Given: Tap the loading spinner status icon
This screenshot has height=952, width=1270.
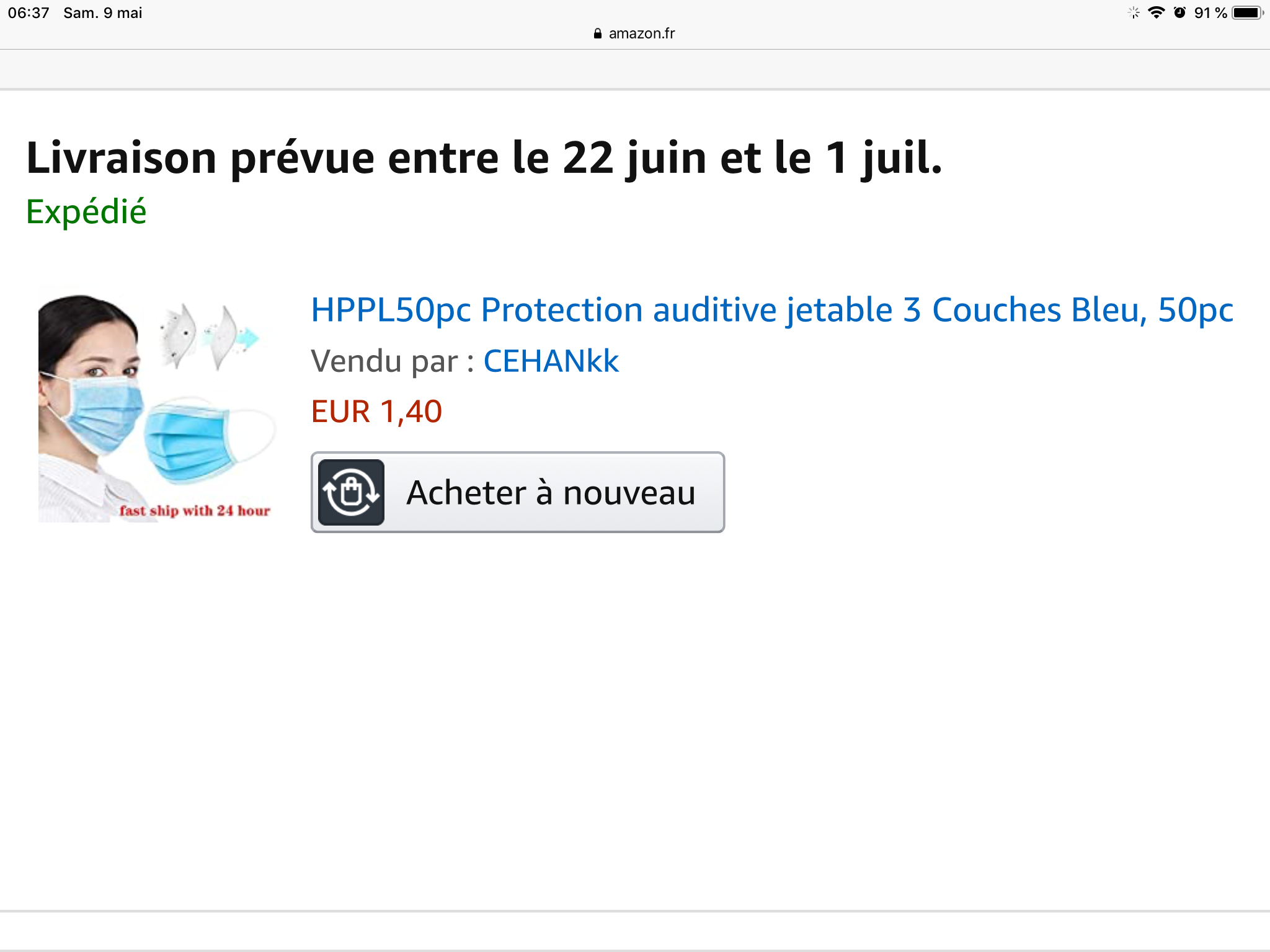Looking at the screenshot, I should pyautogui.click(x=1134, y=12).
